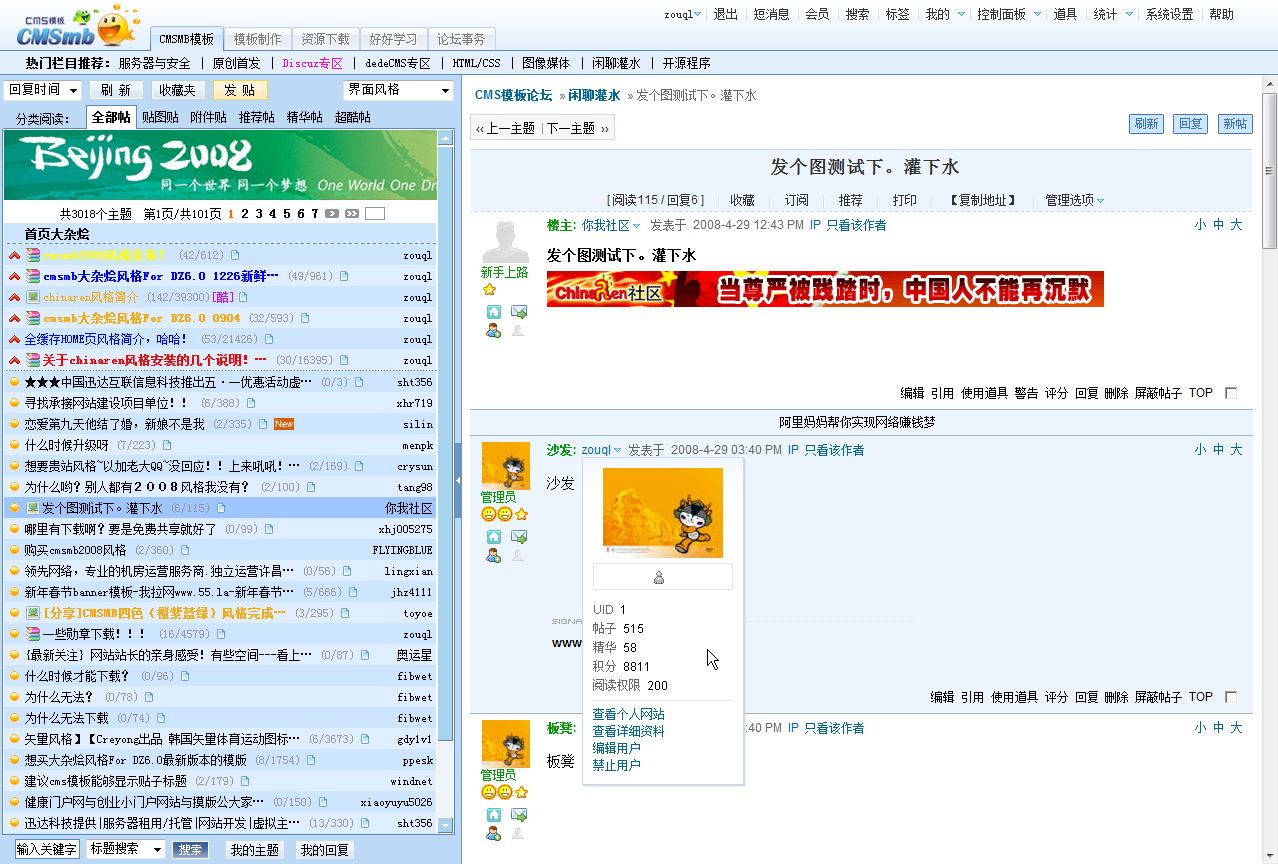The width and height of the screenshot is (1278, 864).
Task: Click add friend icon under 新手上路 user
Action: point(494,330)
